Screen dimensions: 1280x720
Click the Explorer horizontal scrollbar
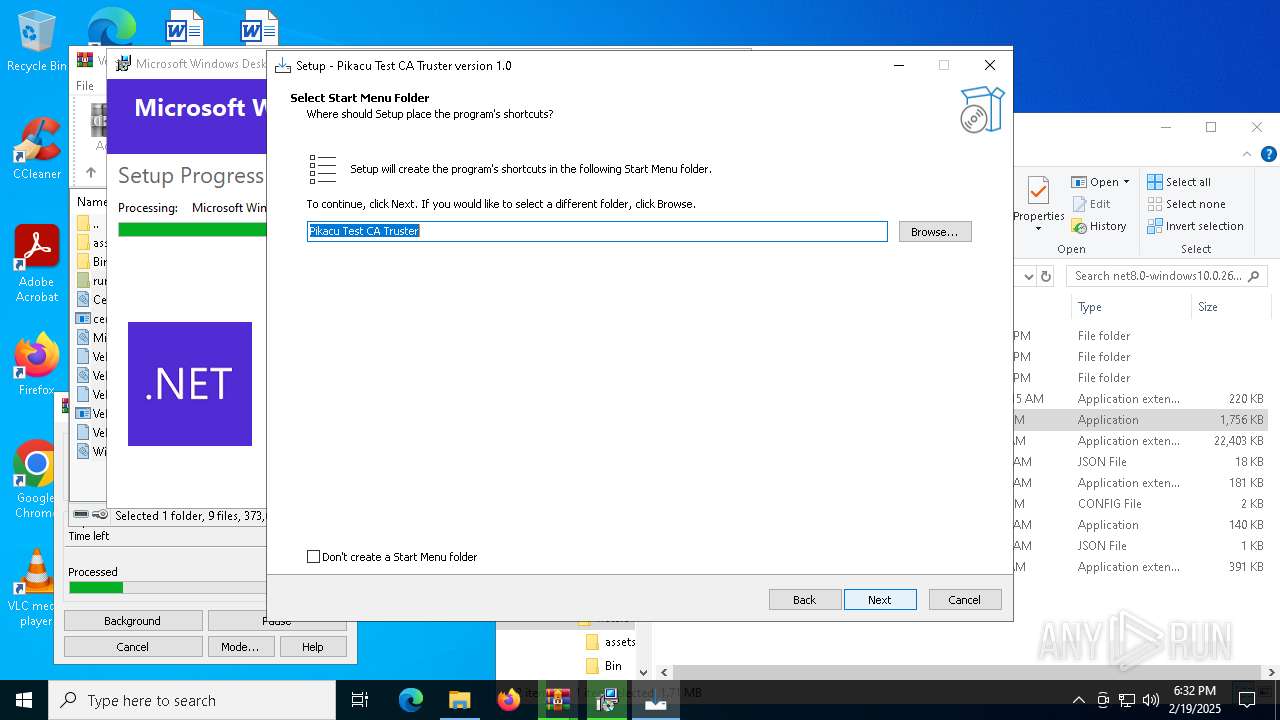pos(965,673)
